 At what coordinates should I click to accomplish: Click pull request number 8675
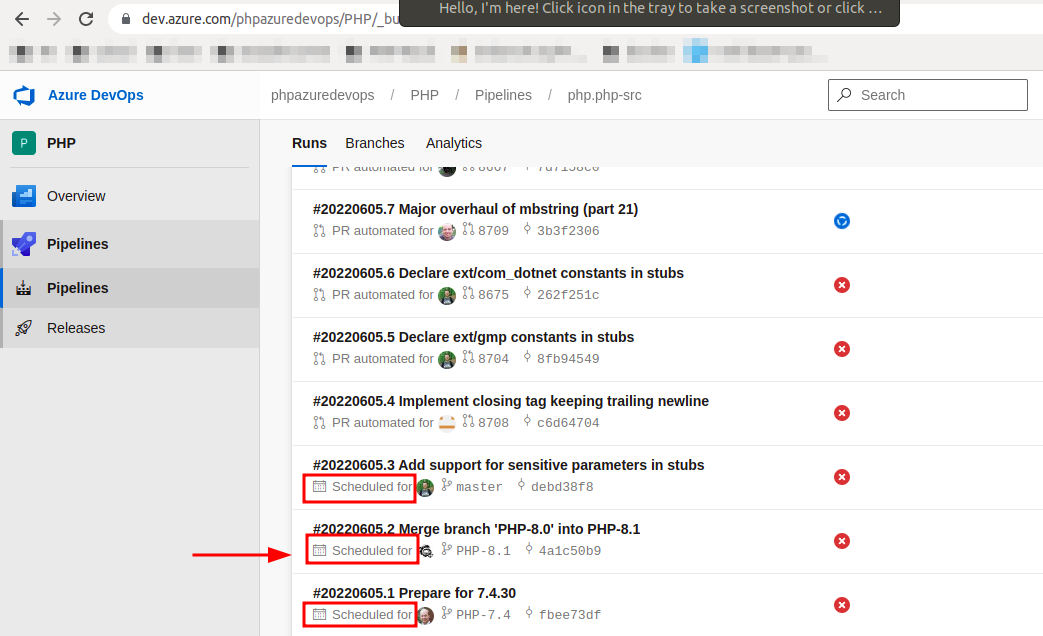(x=493, y=295)
